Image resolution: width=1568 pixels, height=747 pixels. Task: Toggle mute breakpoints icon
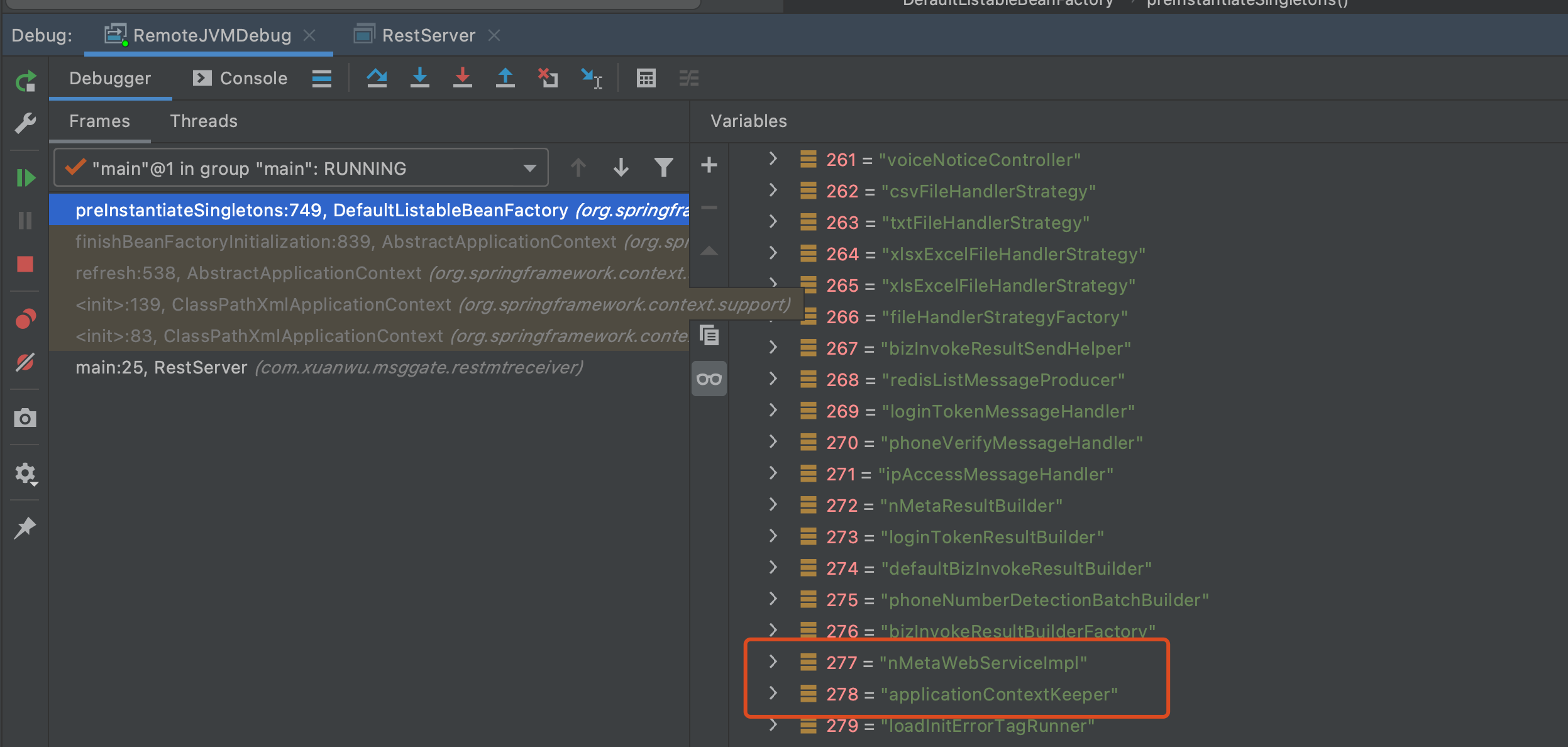point(25,362)
